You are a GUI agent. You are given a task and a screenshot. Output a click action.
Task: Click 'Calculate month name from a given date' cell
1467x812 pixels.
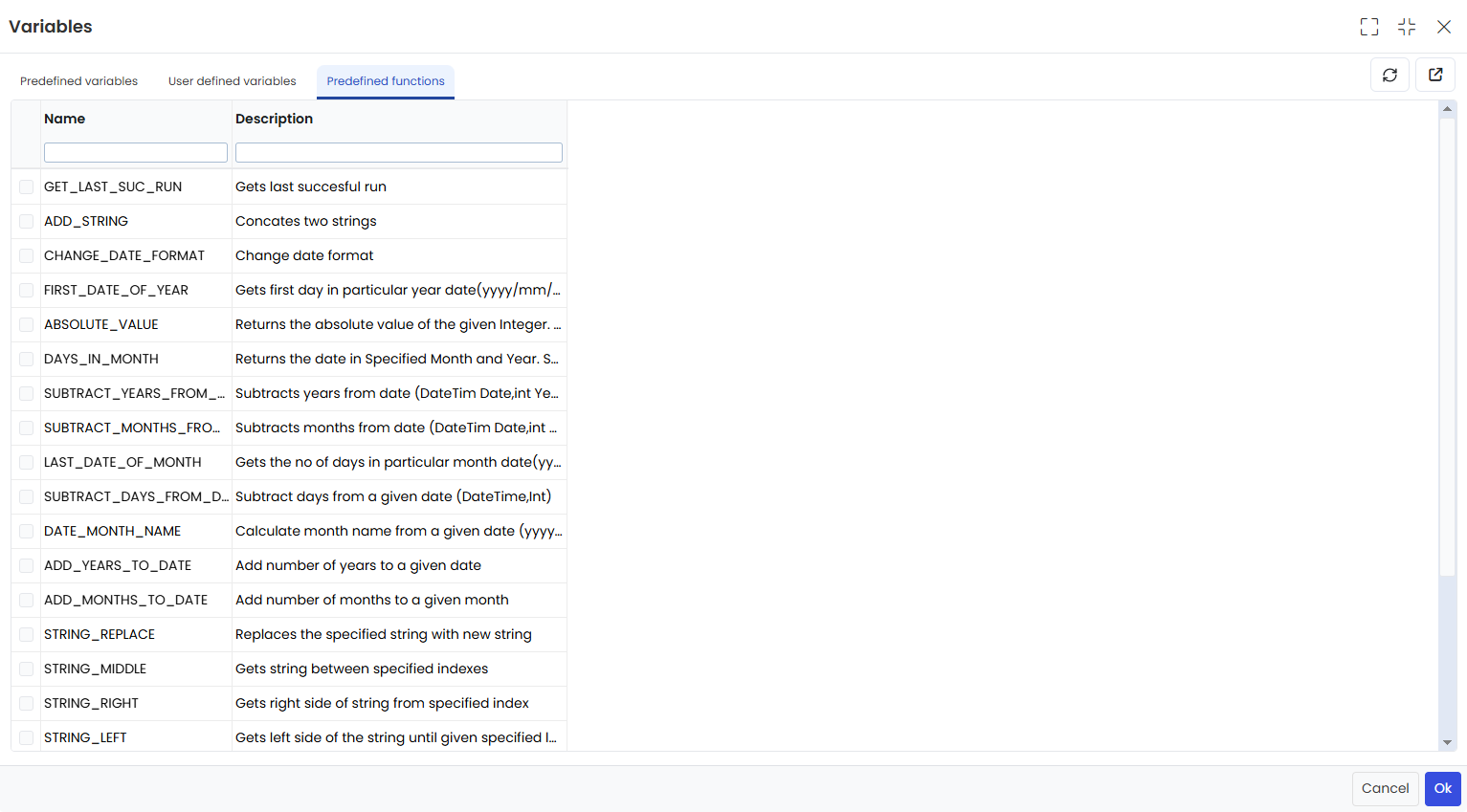tap(399, 532)
